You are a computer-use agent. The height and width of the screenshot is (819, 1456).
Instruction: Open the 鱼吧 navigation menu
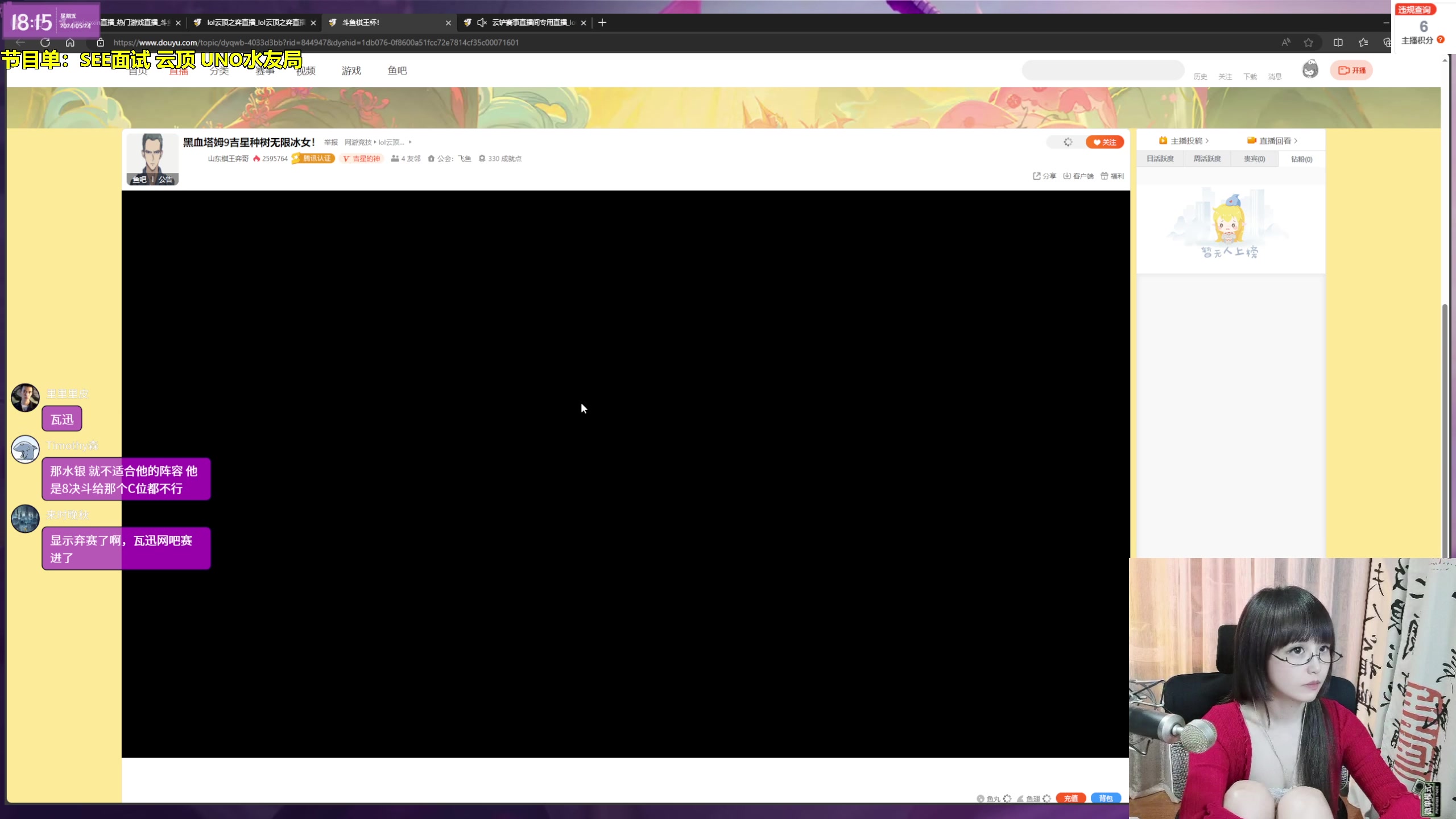tap(397, 71)
